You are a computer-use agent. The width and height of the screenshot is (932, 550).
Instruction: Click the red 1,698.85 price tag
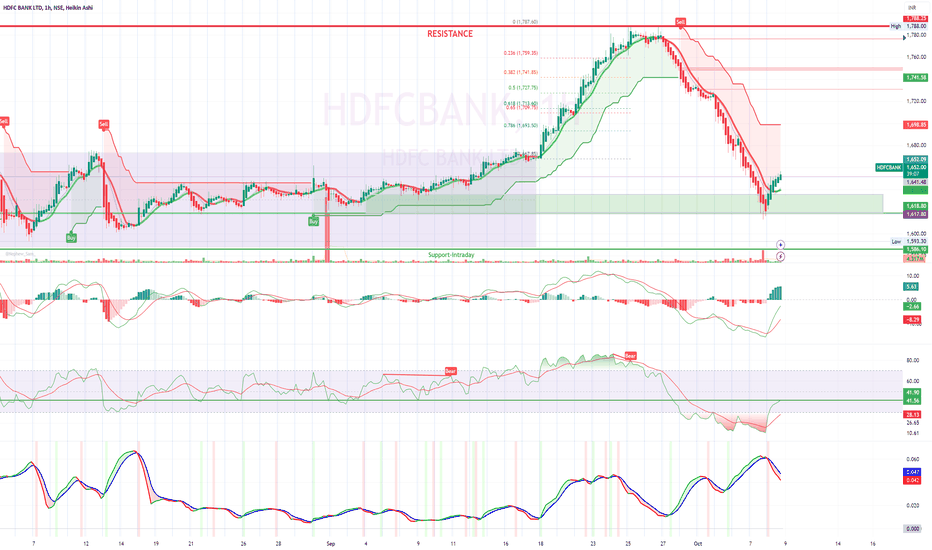click(x=915, y=125)
